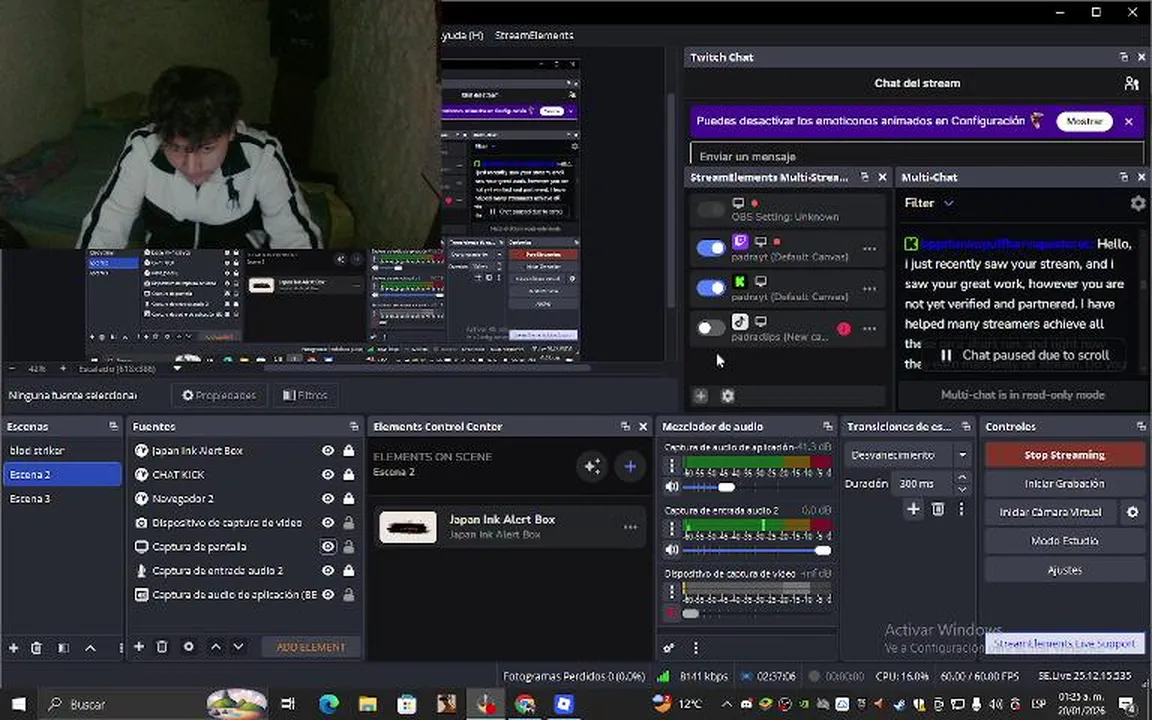Enable TikTok padraclips output switch

[x=710, y=328]
